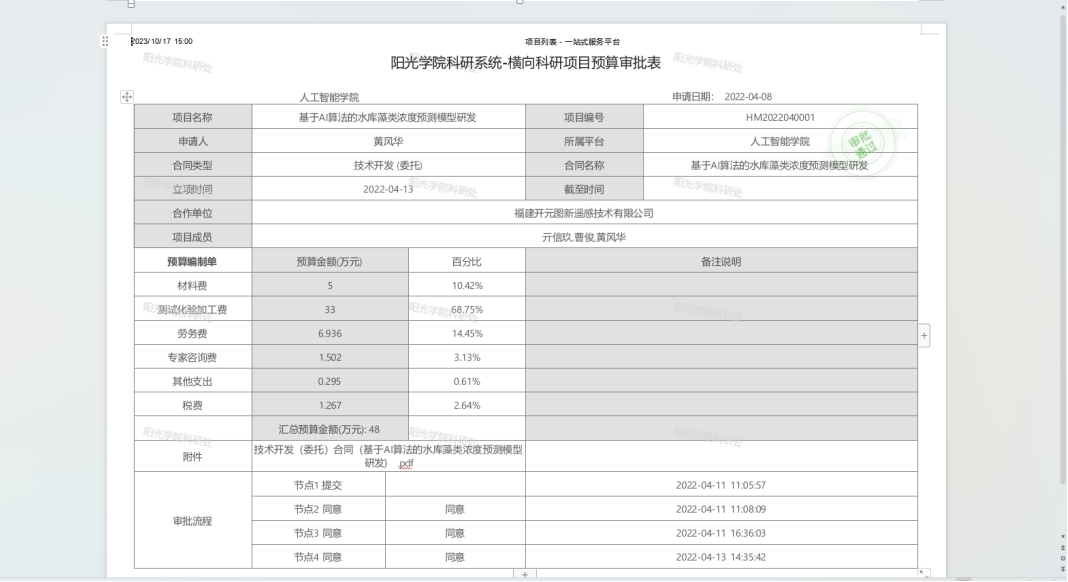Select the 合同类型 label cell

pos(193,165)
